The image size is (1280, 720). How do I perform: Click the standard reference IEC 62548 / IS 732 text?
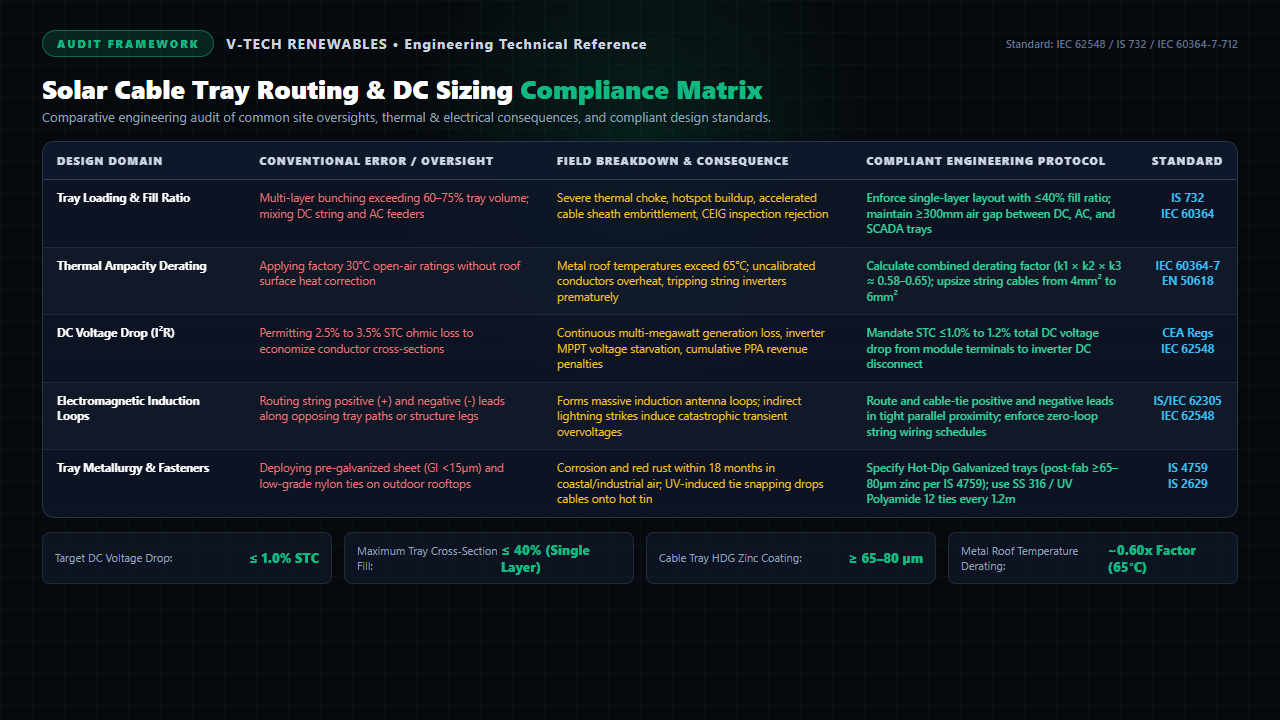coord(1122,44)
